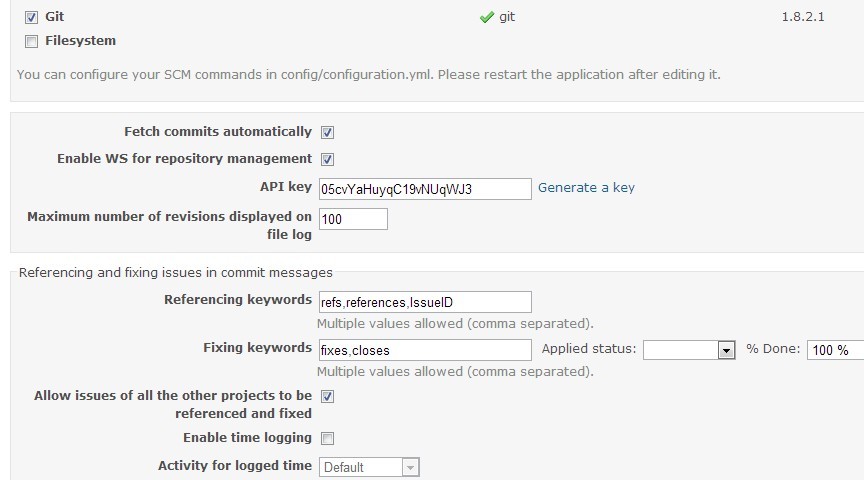The width and height of the screenshot is (864, 480).
Task: Click the green checkmark next to git
Action: pyautogui.click(x=487, y=17)
